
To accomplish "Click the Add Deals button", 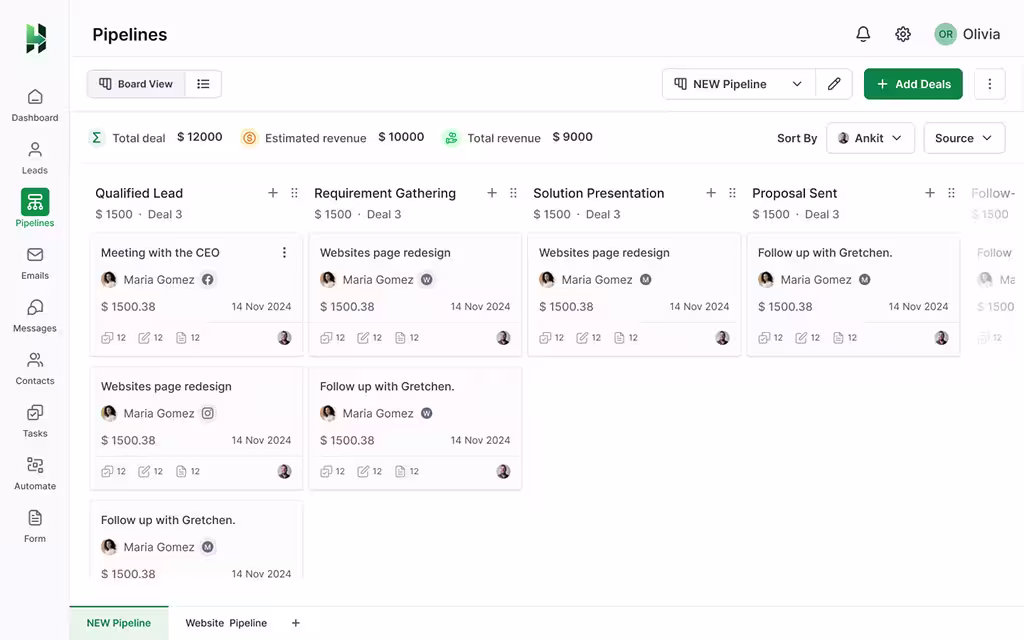I will click(x=913, y=84).
